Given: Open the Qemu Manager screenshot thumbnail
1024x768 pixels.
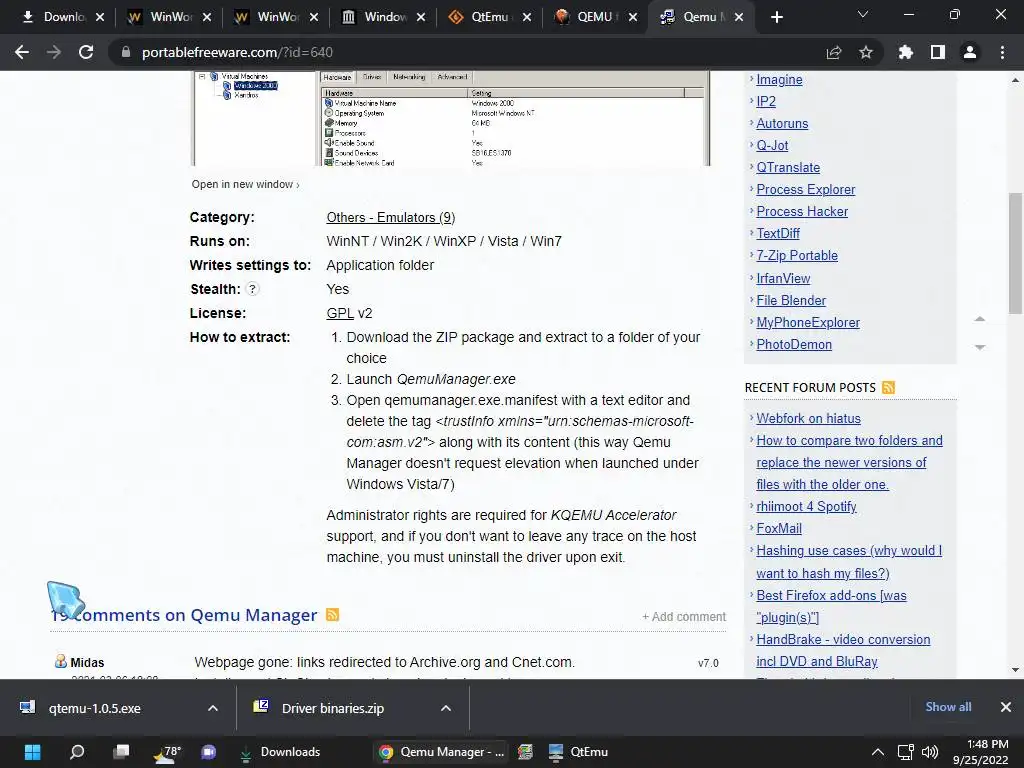Looking at the screenshot, I should click(451, 119).
